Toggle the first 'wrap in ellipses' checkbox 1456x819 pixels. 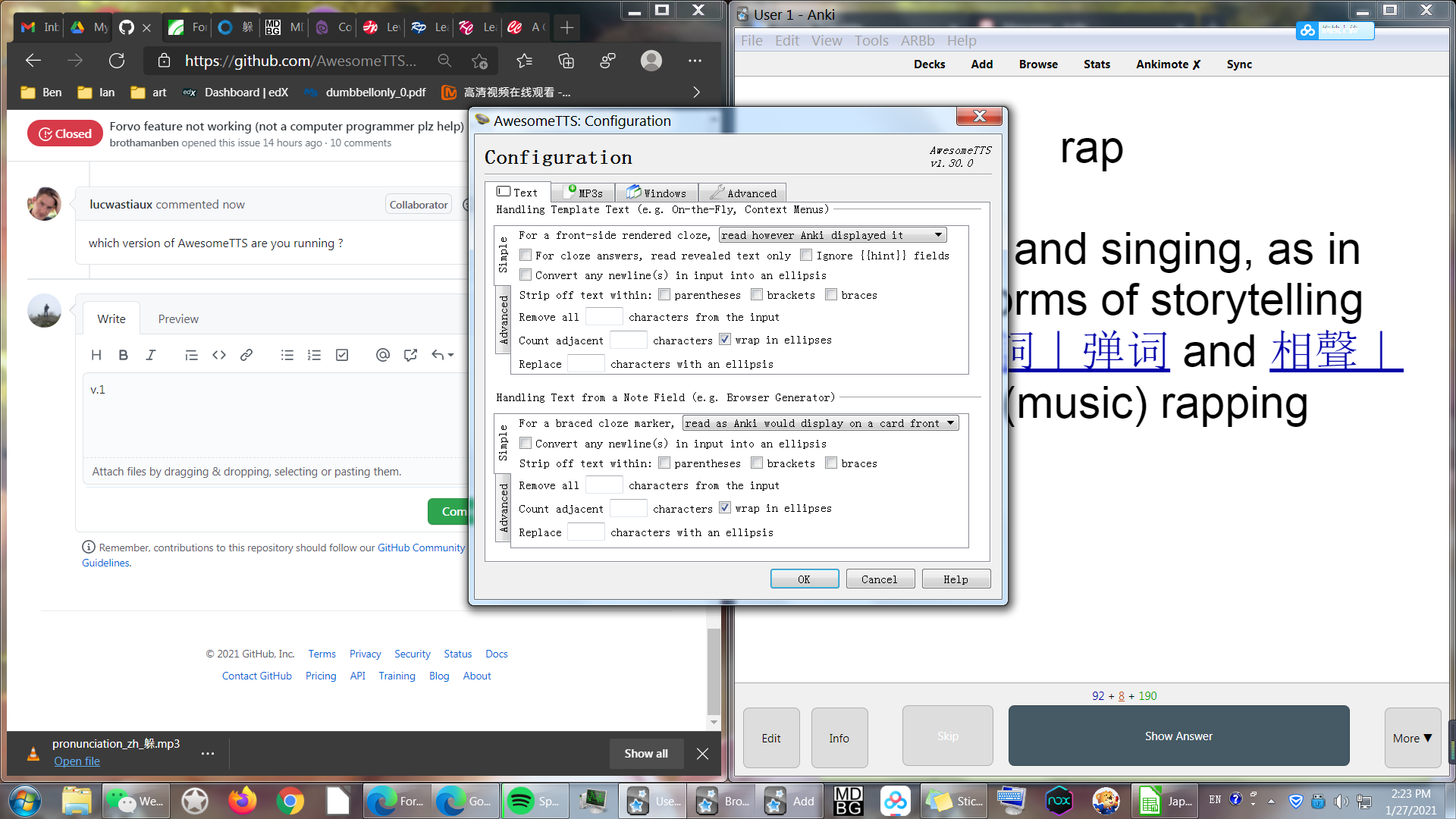pos(725,340)
